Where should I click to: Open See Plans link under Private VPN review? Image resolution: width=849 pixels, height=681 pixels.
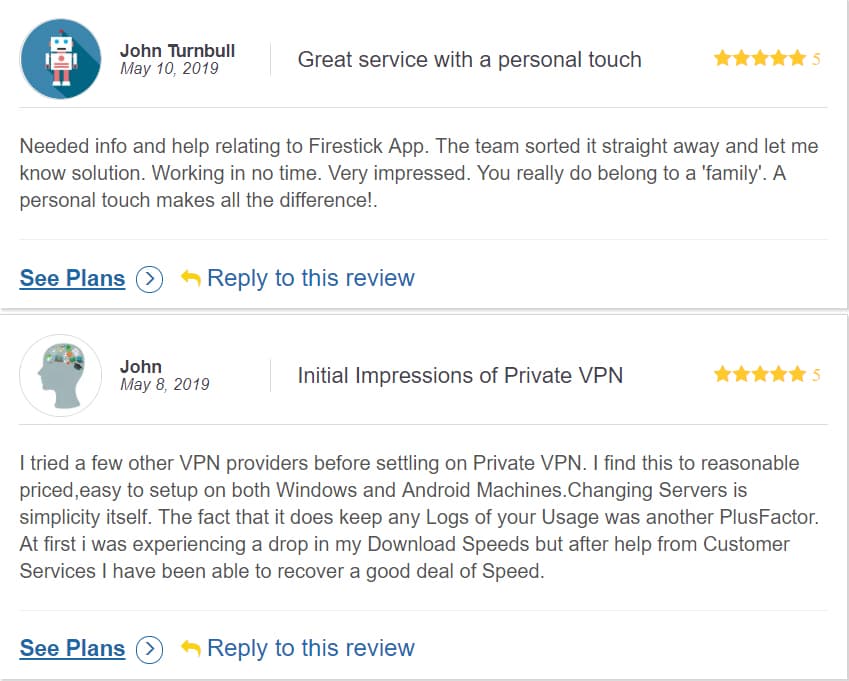coord(72,648)
